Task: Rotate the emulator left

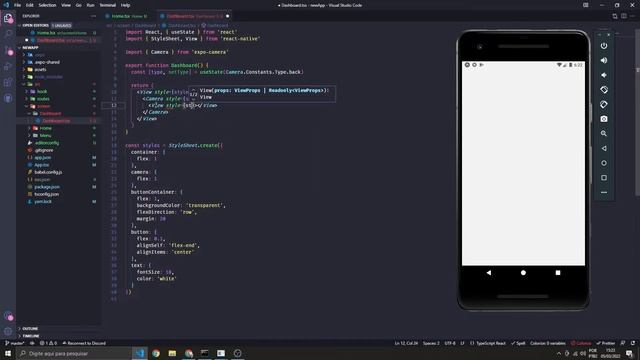Action: 604,90
